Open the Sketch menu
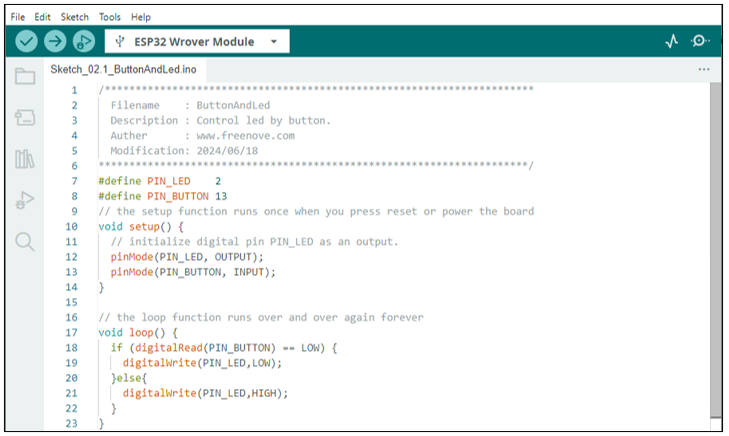Image resolution: width=729 pixels, height=436 pixels. (74, 17)
